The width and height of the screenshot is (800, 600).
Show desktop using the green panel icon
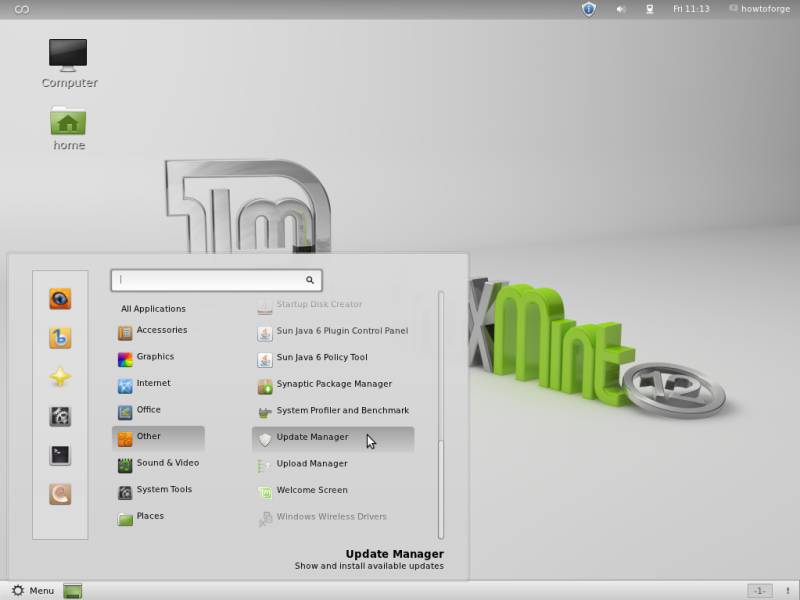(72, 591)
